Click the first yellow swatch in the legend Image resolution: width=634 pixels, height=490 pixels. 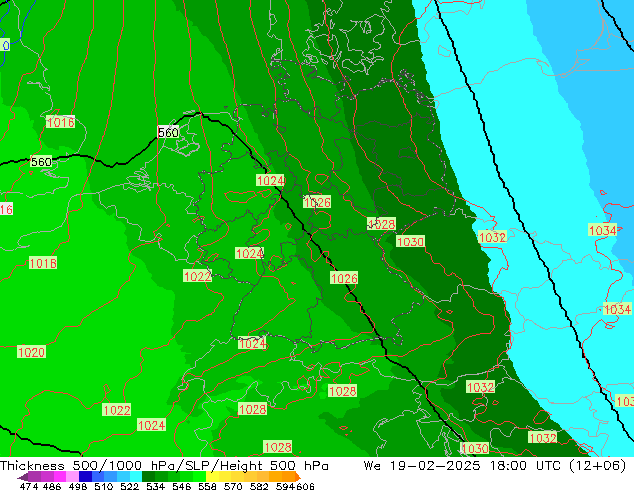tap(212, 477)
